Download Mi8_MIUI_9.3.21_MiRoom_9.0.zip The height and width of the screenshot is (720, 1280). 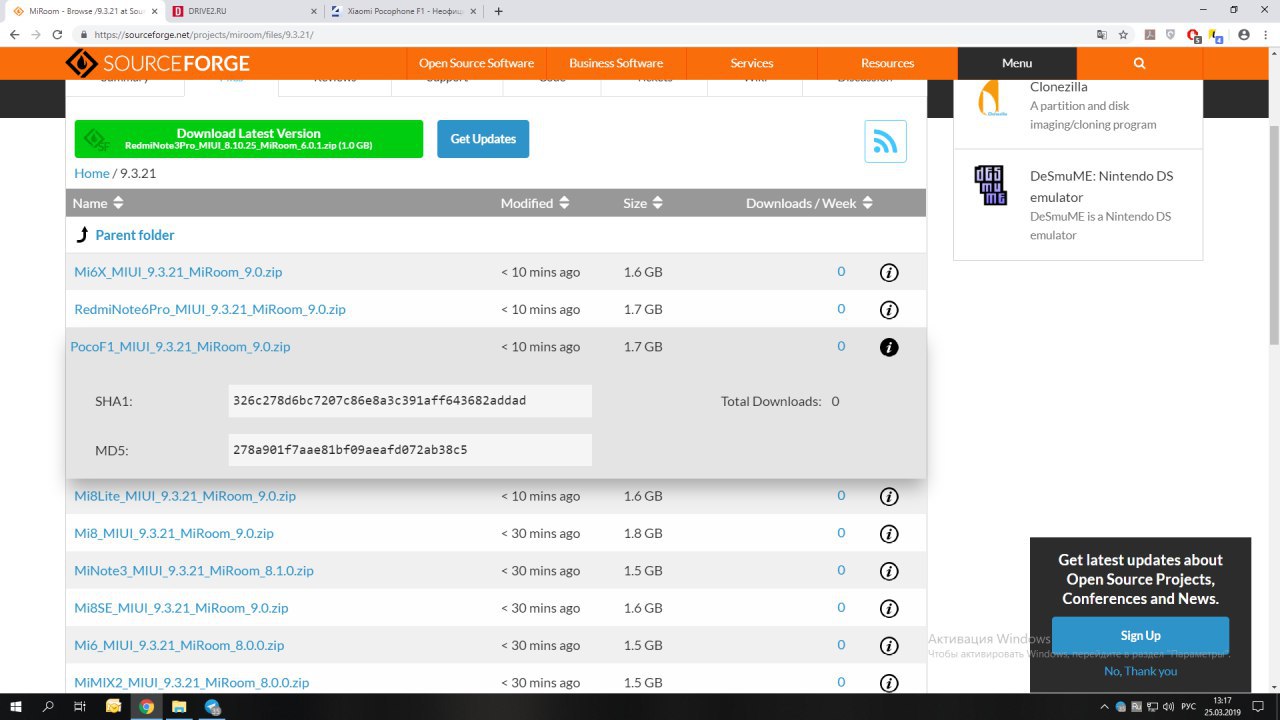(x=174, y=534)
